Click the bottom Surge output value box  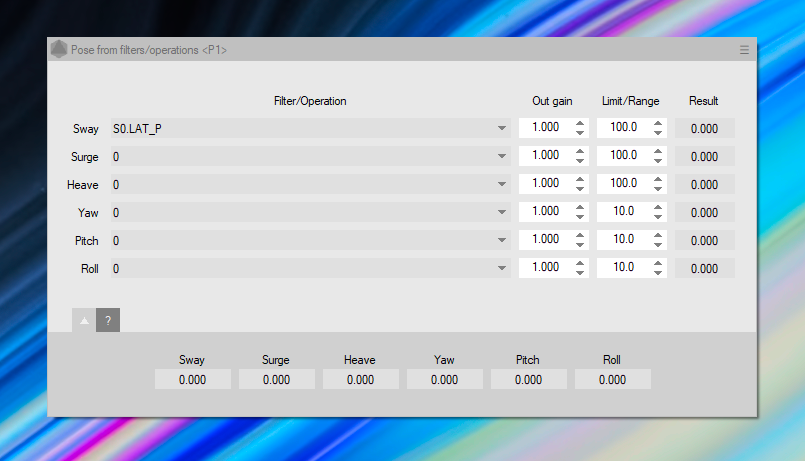(x=277, y=379)
